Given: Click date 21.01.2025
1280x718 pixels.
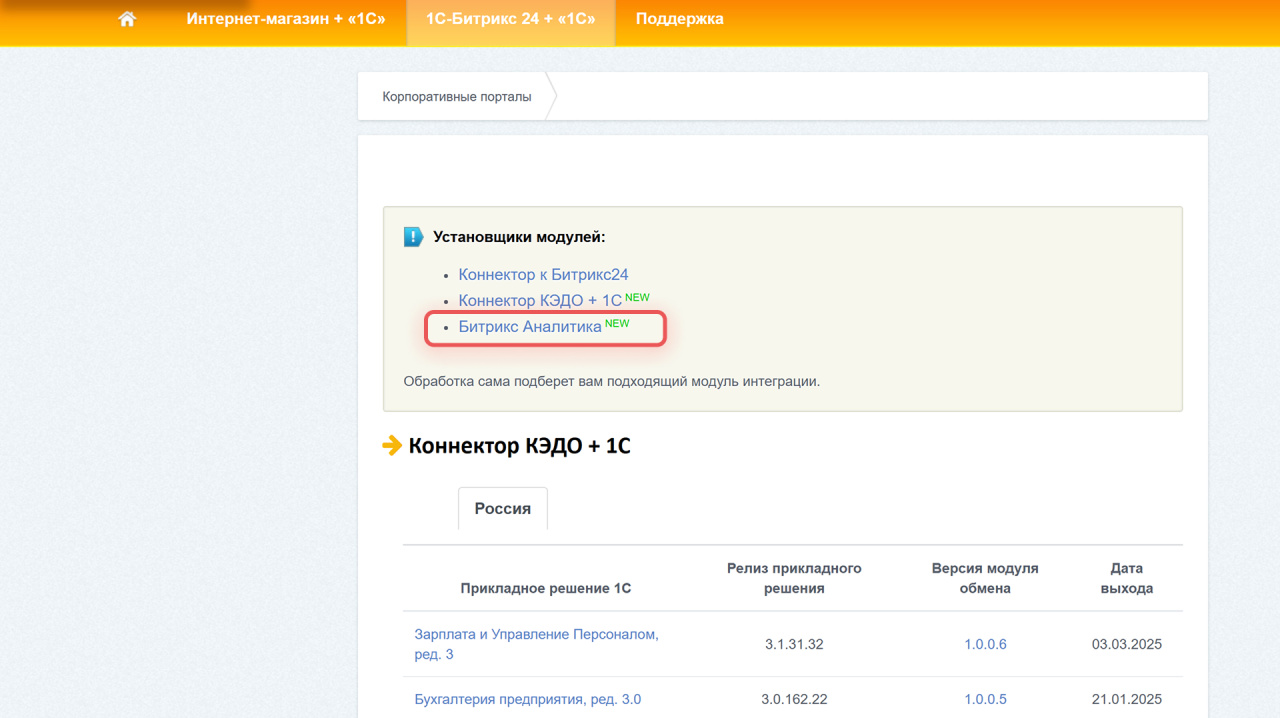Looking at the screenshot, I should pos(1127,699).
